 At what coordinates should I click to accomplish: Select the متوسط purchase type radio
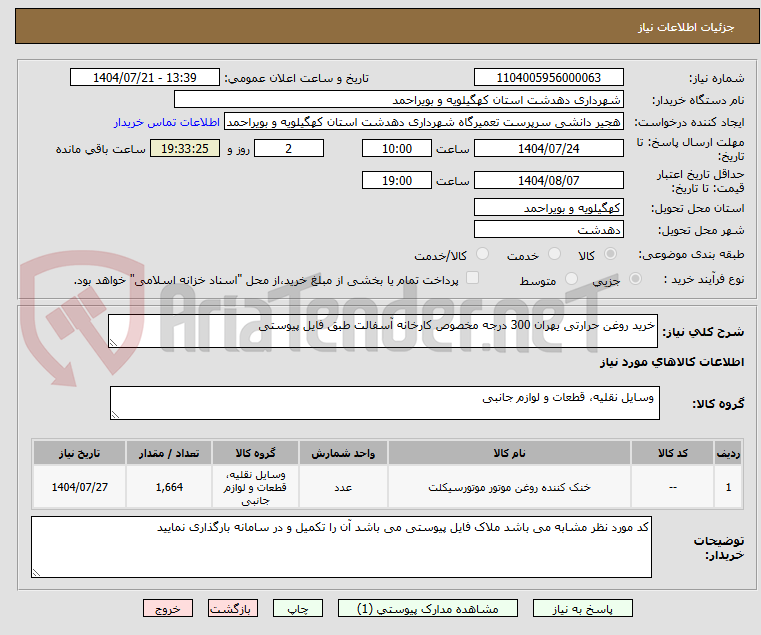tap(572, 279)
